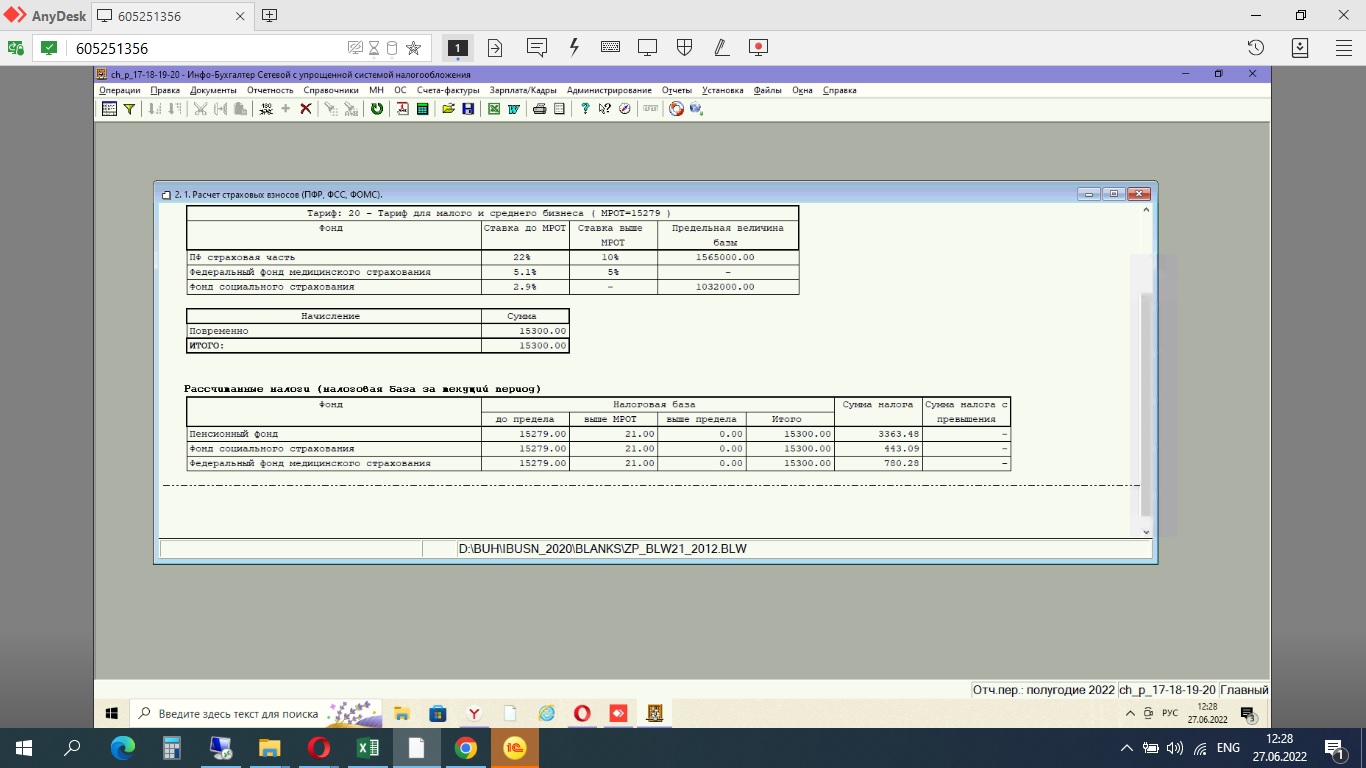Click the yellow open folder icon
This screenshot has width=1366, height=768.
click(449, 109)
